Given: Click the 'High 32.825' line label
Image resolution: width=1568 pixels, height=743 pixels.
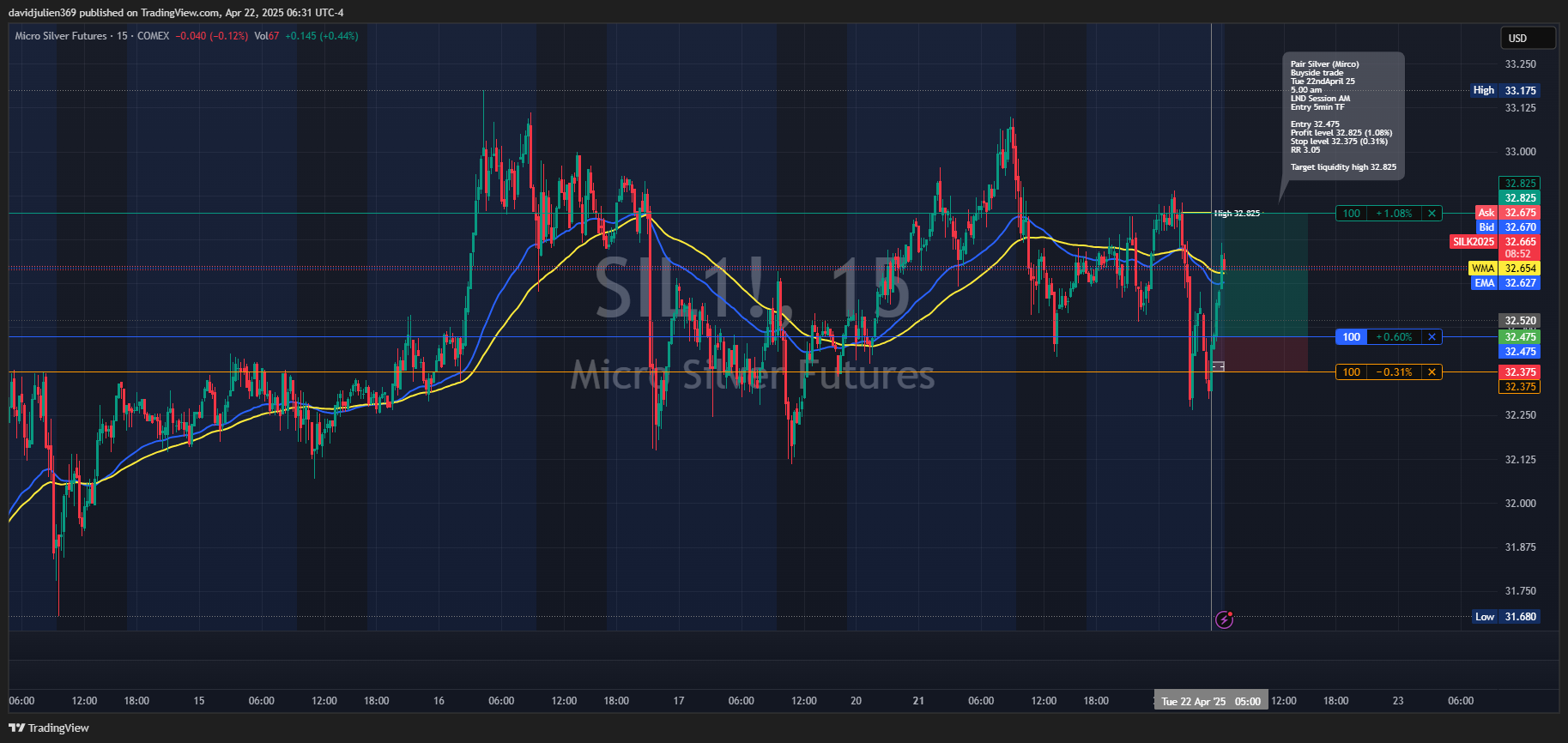Looking at the screenshot, I should [x=1237, y=214].
